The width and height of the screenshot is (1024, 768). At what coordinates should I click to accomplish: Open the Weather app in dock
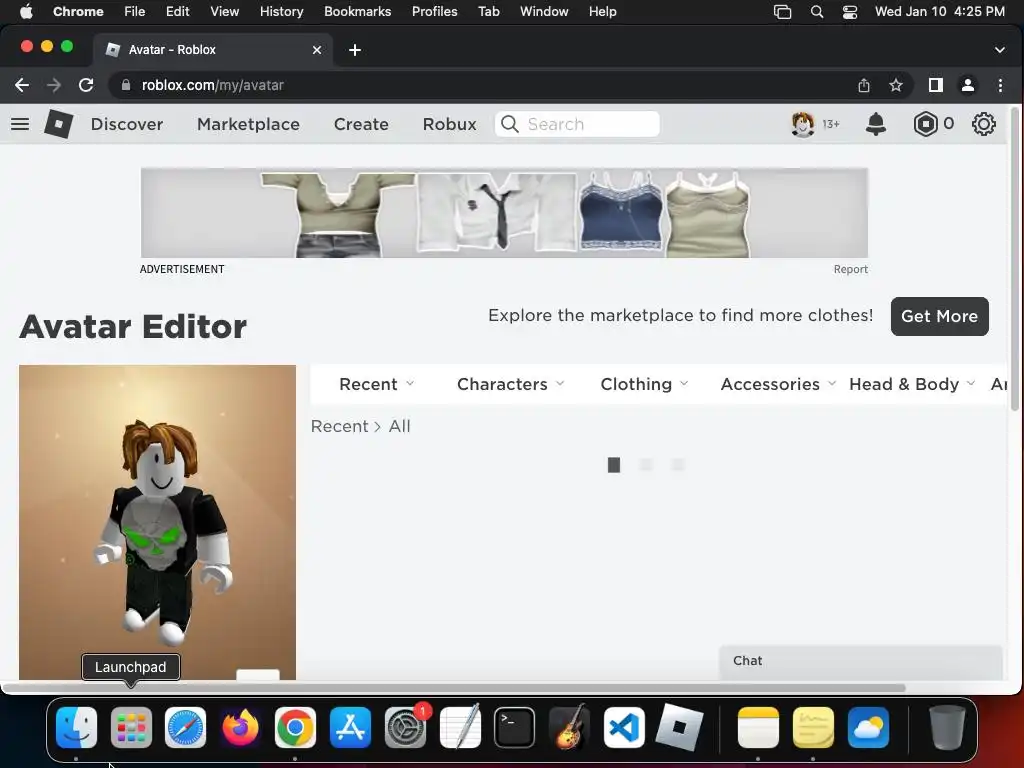click(868, 728)
